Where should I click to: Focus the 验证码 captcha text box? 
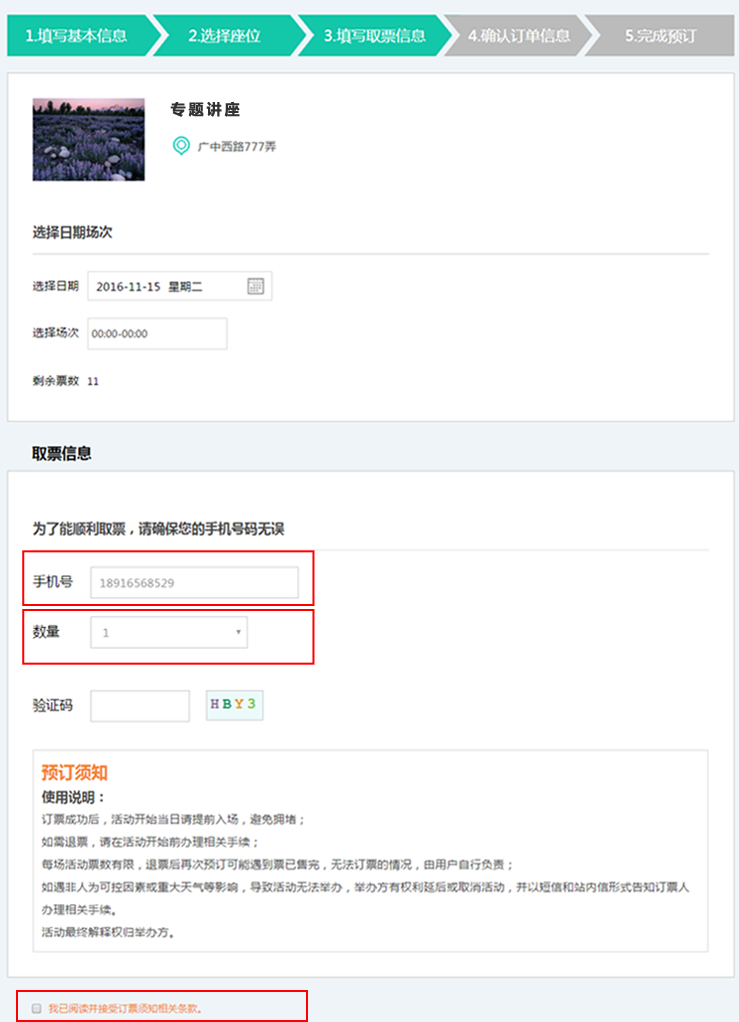140,705
